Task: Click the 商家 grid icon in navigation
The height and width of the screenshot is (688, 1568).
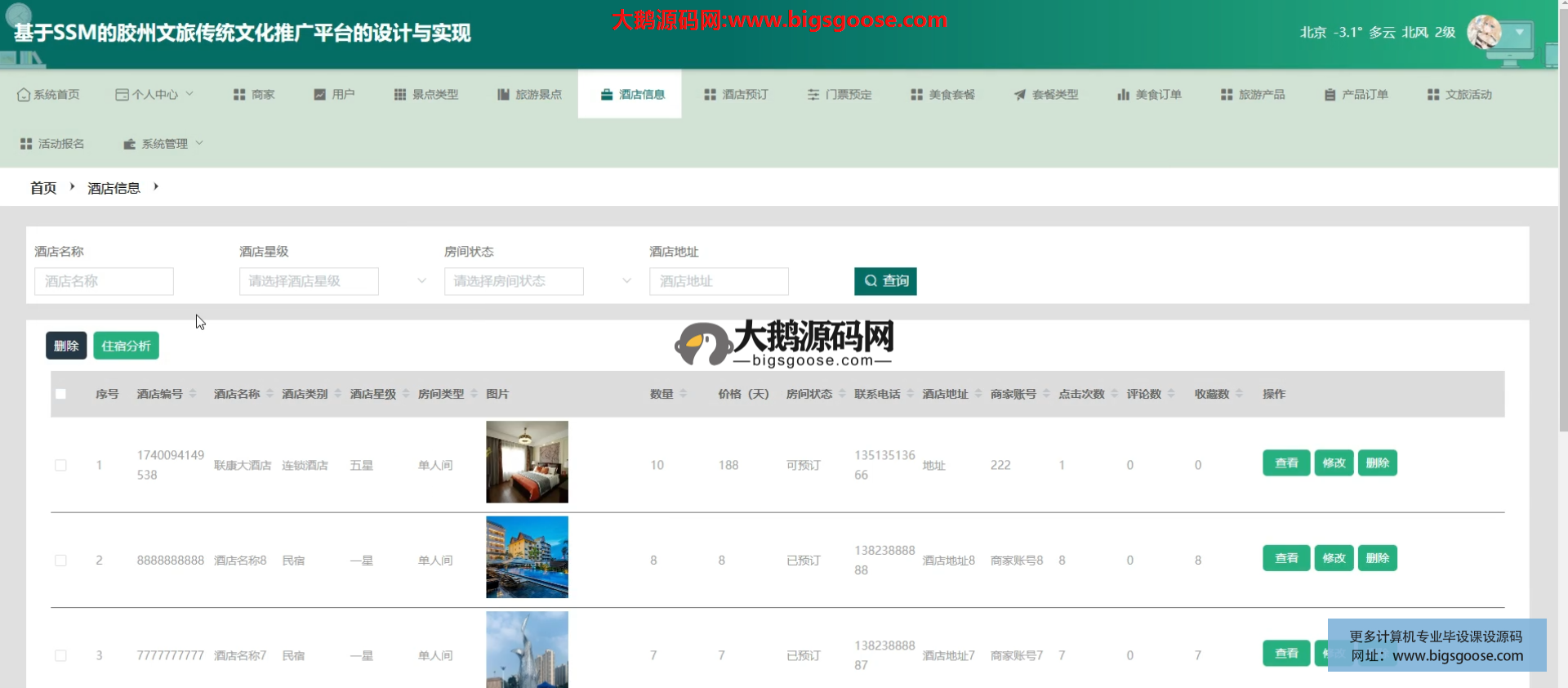Action: pos(239,95)
